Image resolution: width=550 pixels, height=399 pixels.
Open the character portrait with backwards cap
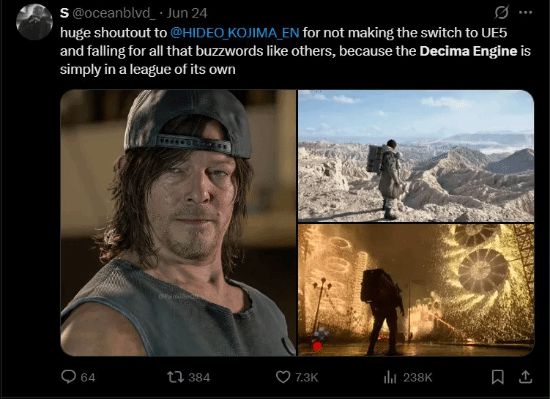tap(178, 223)
